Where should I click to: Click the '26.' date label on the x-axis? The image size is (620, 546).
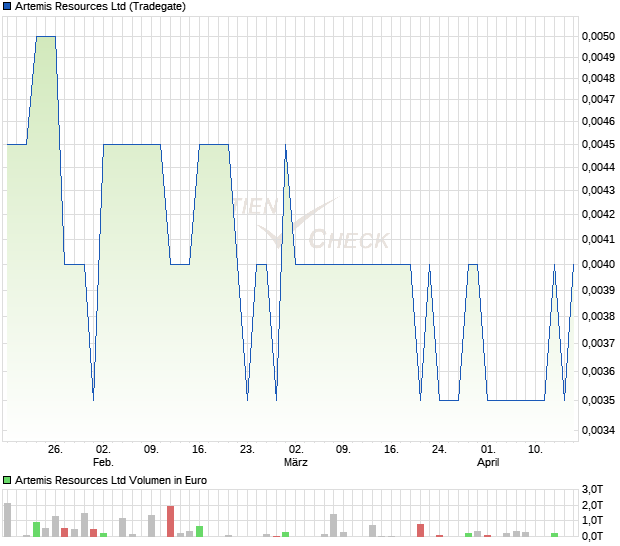click(x=55, y=450)
